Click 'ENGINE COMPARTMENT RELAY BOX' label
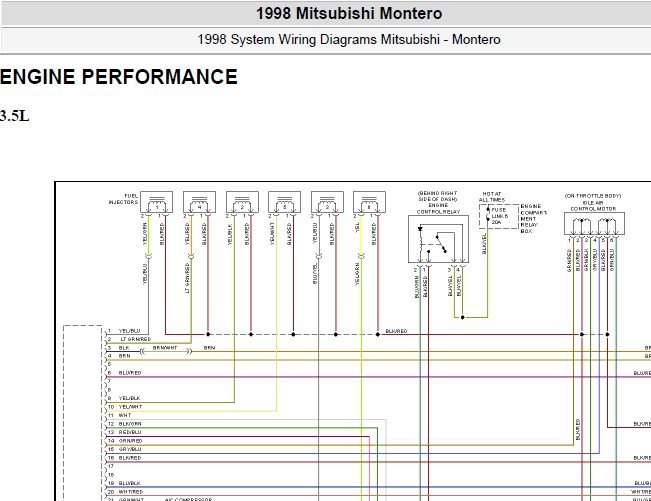This screenshot has width=651, height=501. 534,218
